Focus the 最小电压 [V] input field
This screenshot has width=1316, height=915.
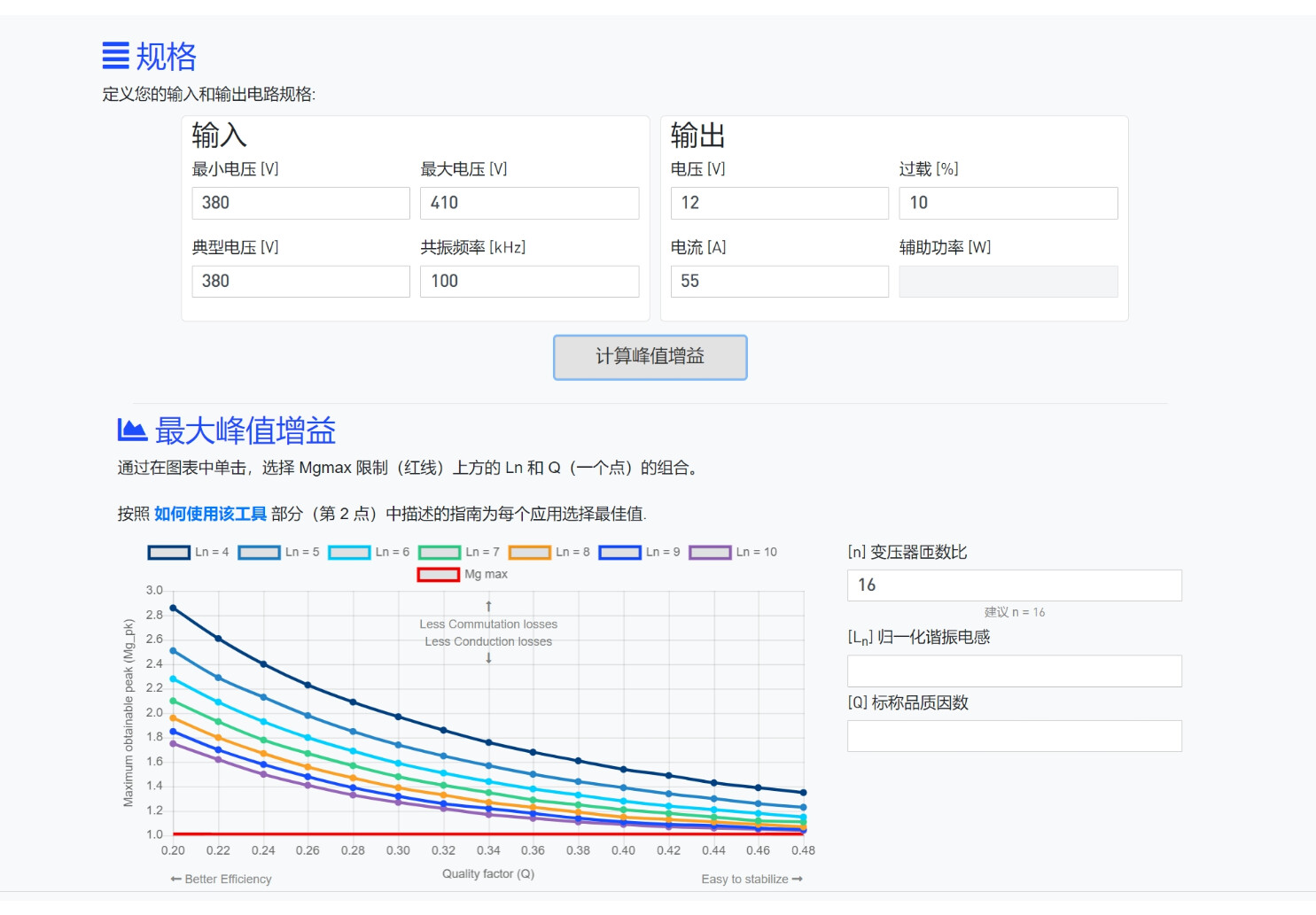pos(301,203)
